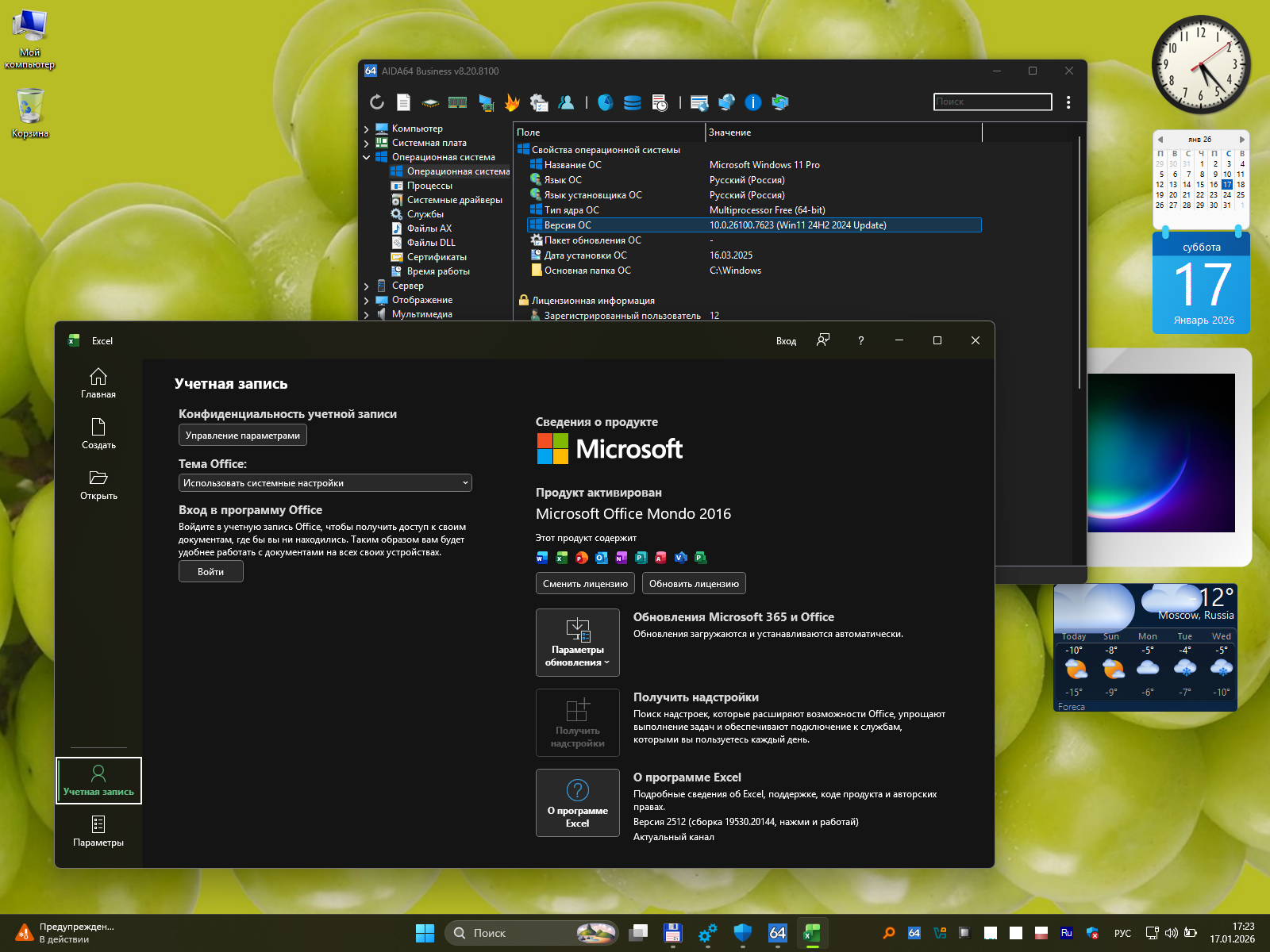Image resolution: width=1270 pixels, height=952 pixels.
Task: Click the Excel help question mark
Action: [x=860, y=340]
